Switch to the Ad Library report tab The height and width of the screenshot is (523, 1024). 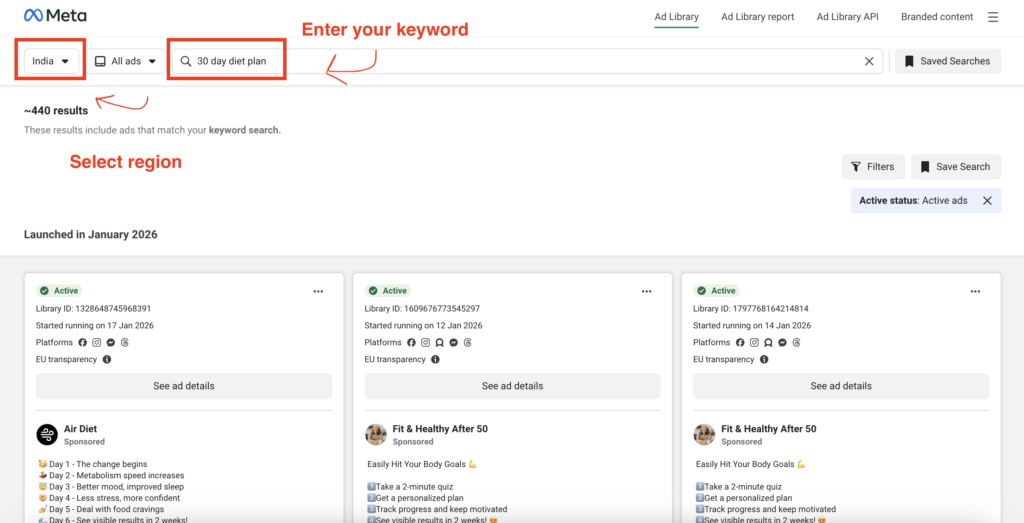coord(757,17)
